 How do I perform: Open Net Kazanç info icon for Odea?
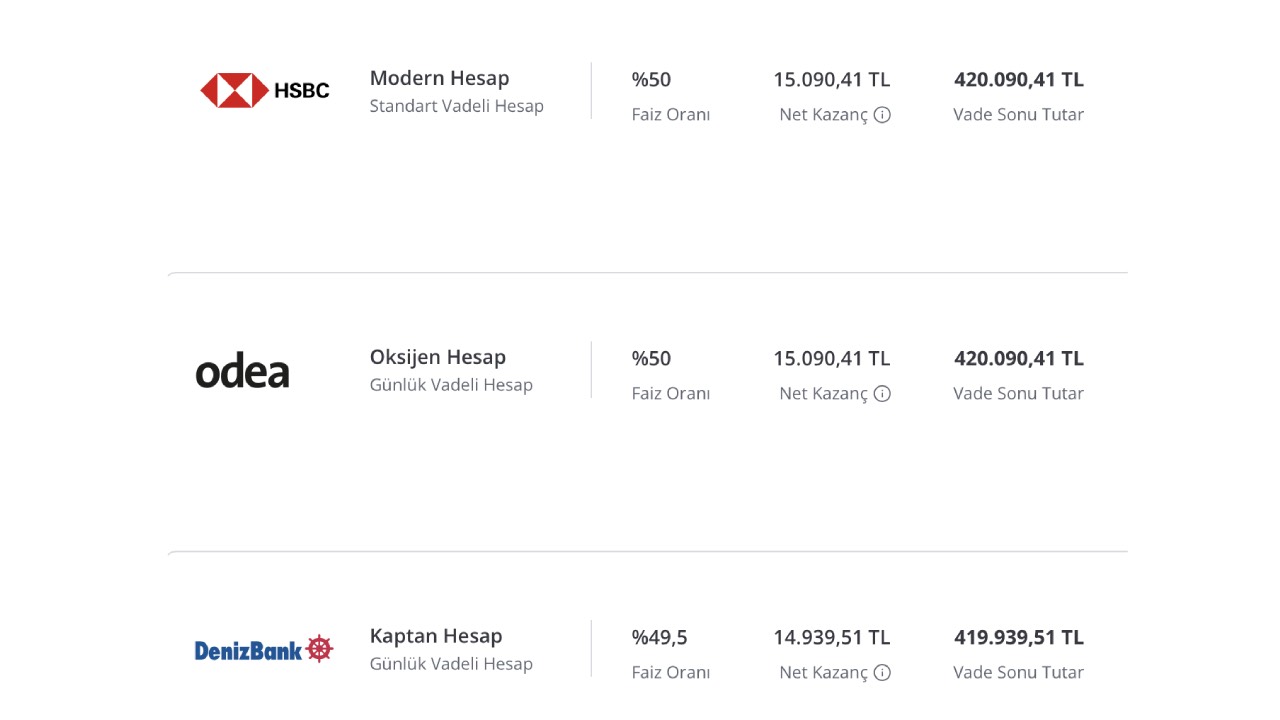(882, 394)
